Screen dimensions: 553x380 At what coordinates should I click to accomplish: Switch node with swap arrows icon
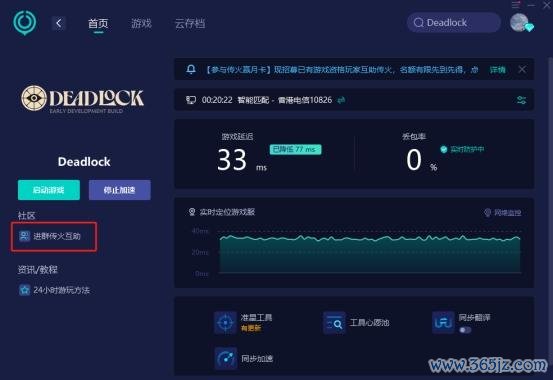point(341,100)
